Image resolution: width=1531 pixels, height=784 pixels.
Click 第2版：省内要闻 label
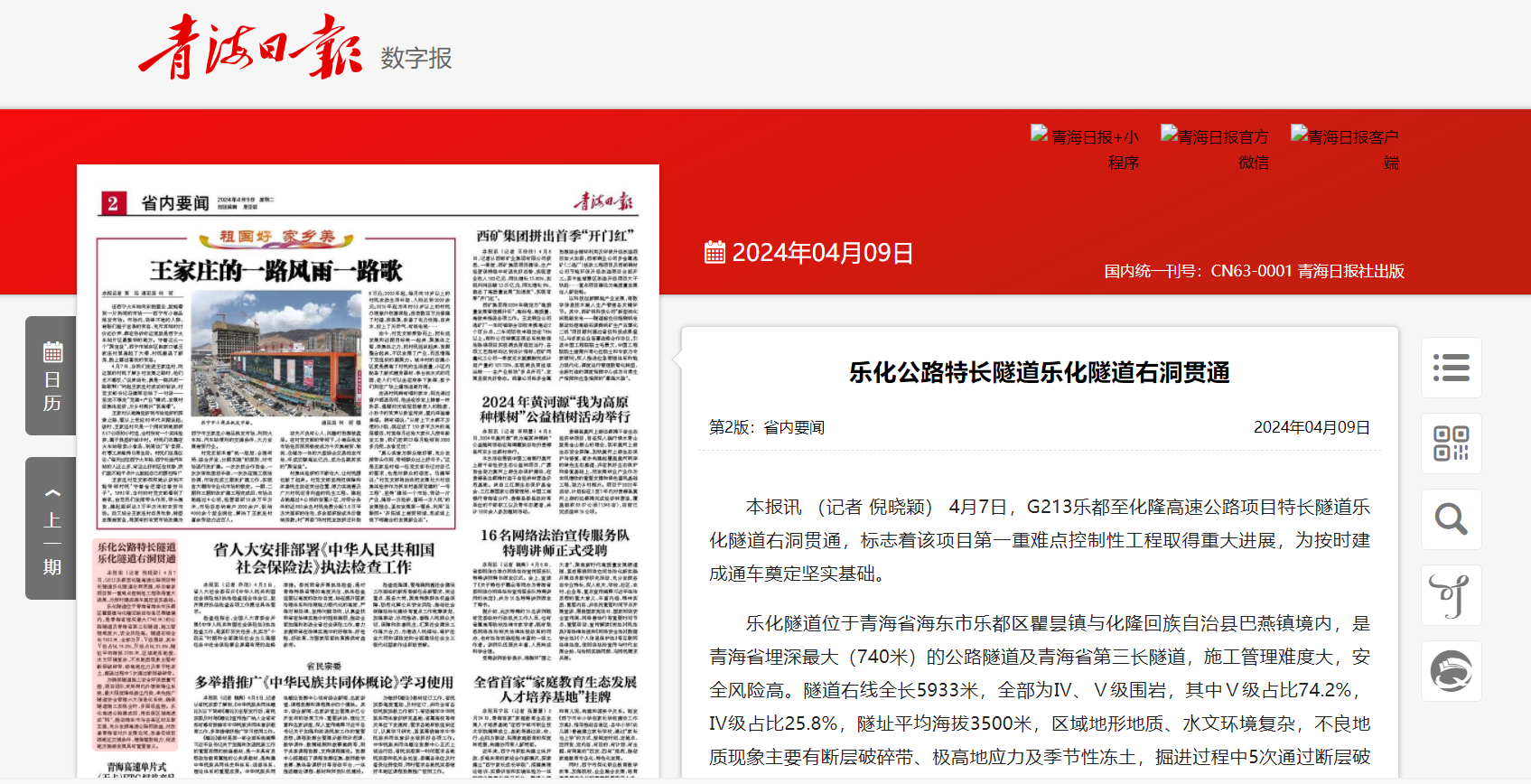[x=767, y=427]
